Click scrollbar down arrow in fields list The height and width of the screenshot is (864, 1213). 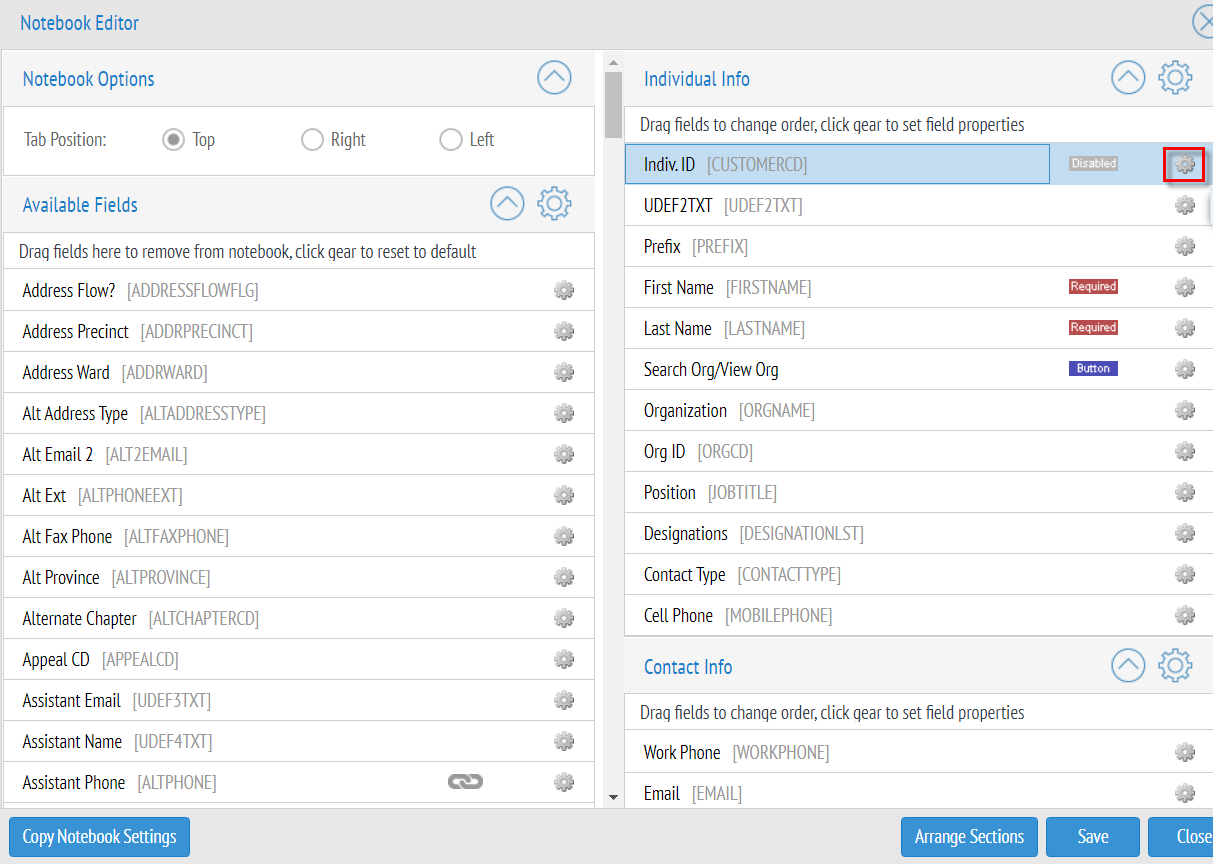click(613, 797)
